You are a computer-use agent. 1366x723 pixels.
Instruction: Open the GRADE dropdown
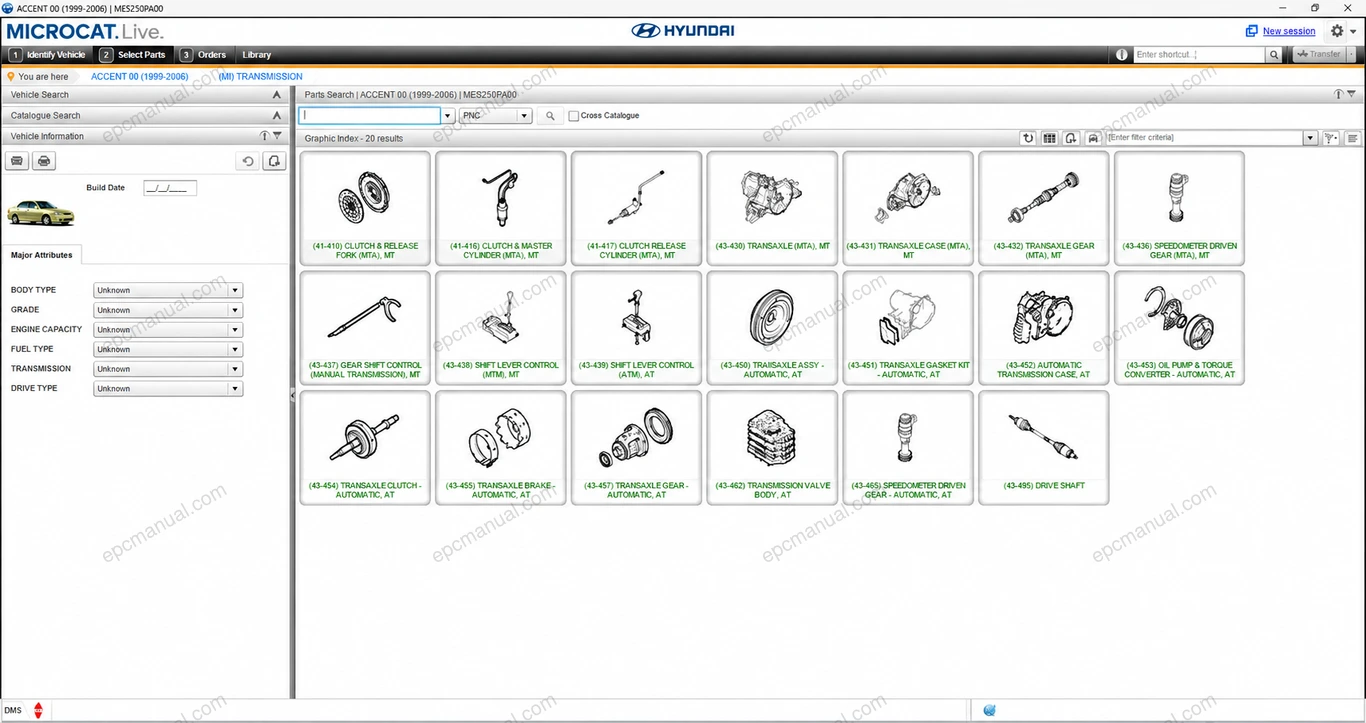pyautogui.click(x=168, y=310)
